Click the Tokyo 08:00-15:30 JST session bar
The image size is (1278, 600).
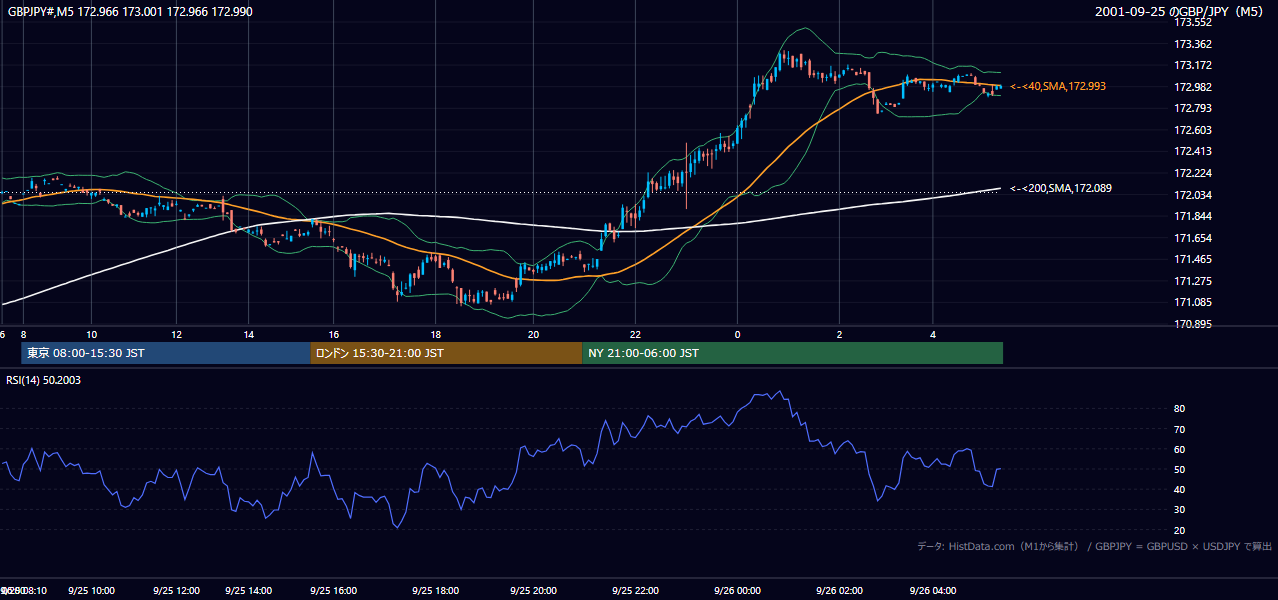pos(166,353)
